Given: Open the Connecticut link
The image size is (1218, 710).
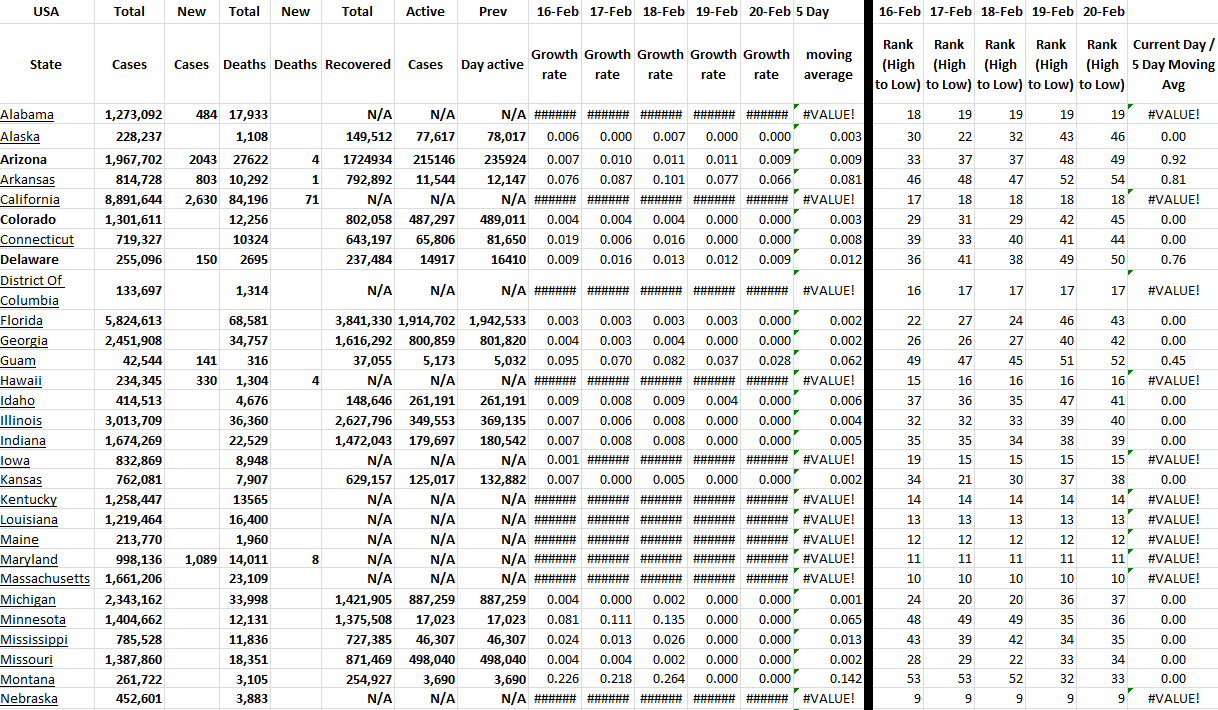Looking at the screenshot, I should point(37,240).
